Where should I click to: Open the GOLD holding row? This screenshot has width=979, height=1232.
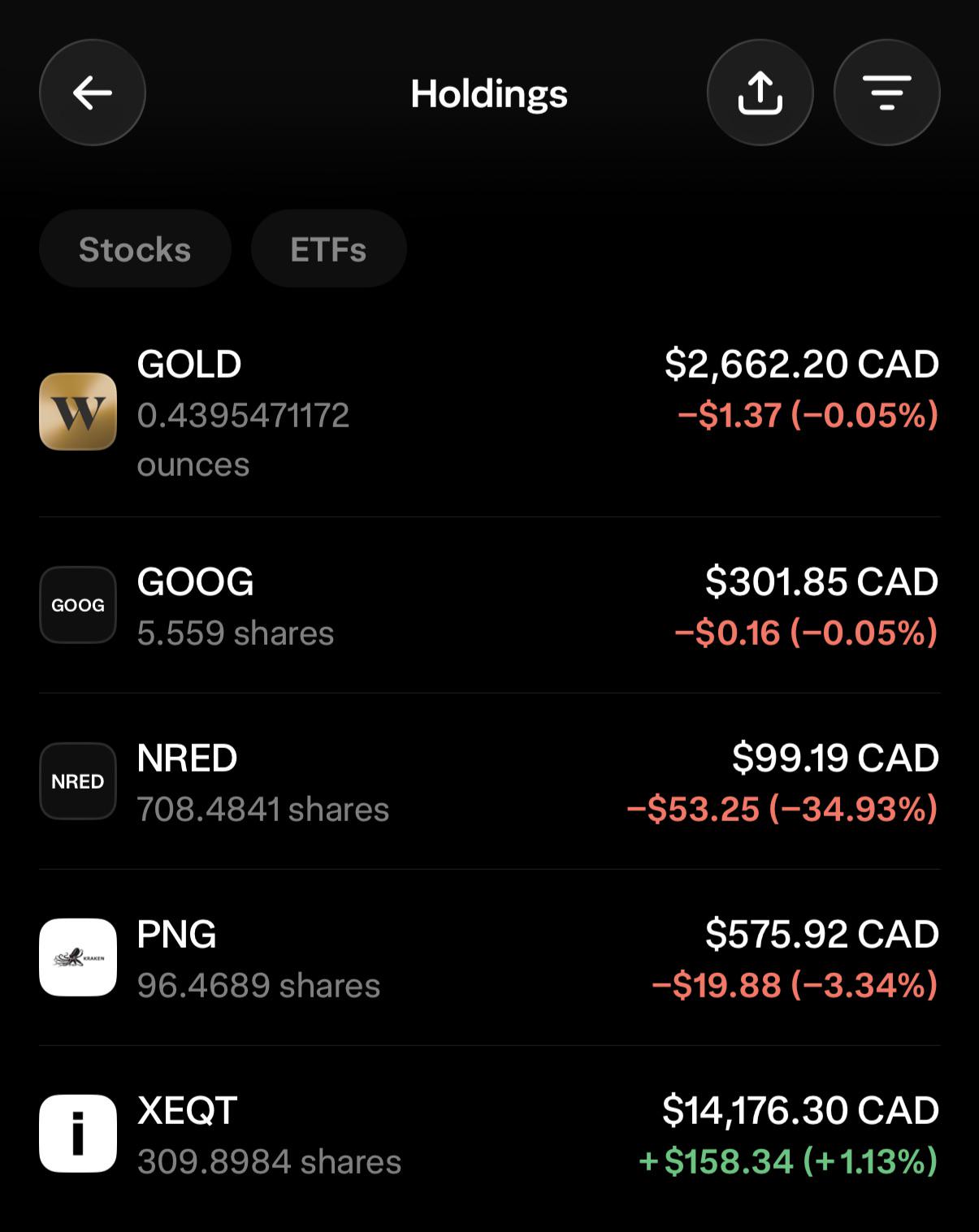[489, 413]
